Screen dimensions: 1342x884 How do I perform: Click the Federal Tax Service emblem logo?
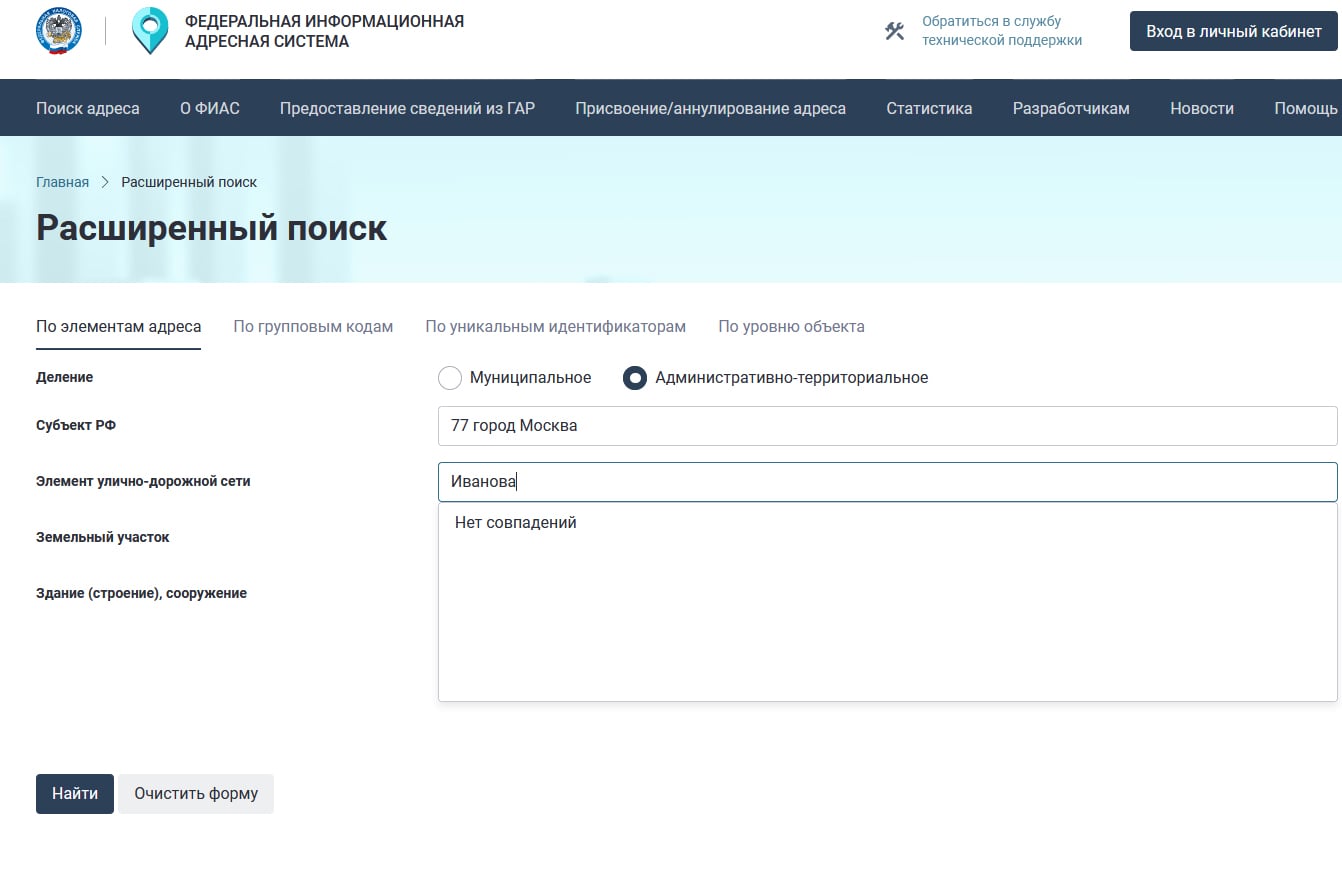coord(60,30)
